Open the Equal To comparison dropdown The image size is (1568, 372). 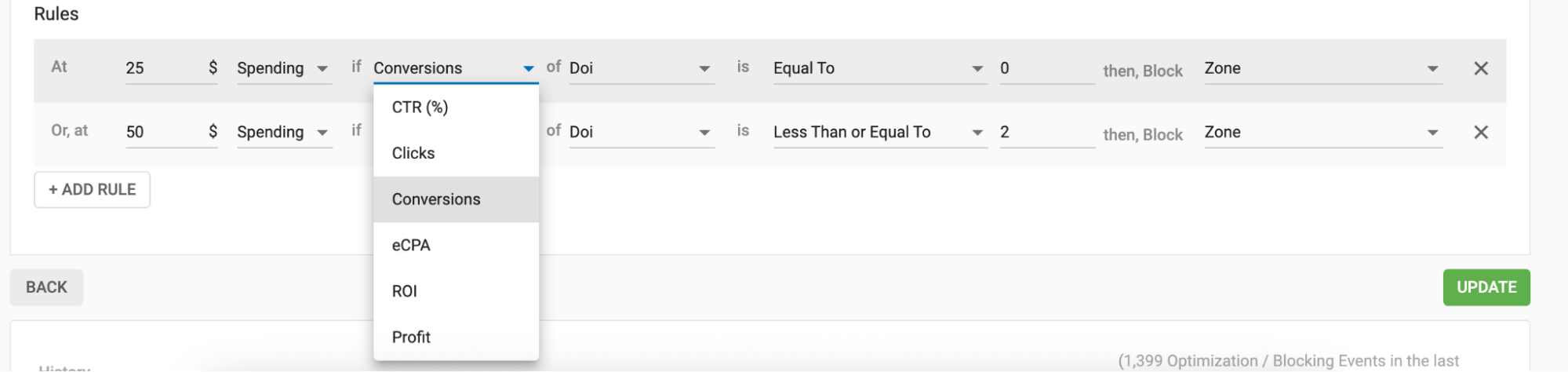tap(878, 68)
